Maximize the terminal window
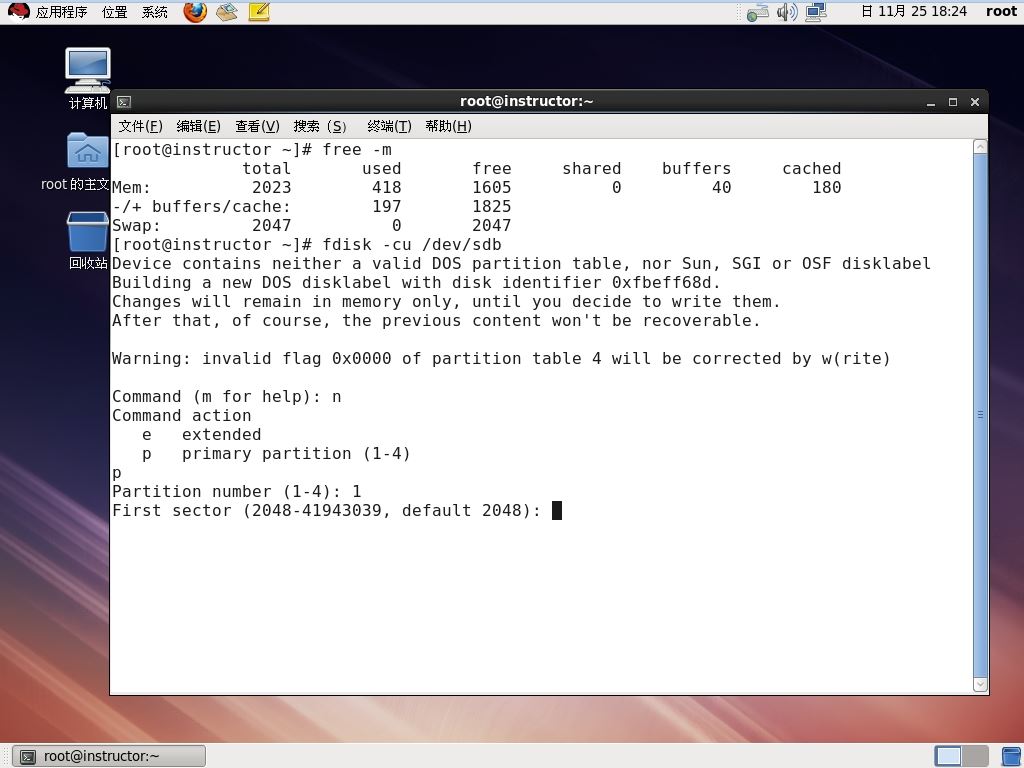The height and width of the screenshot is (768, 1024). (x=953, y=102)
